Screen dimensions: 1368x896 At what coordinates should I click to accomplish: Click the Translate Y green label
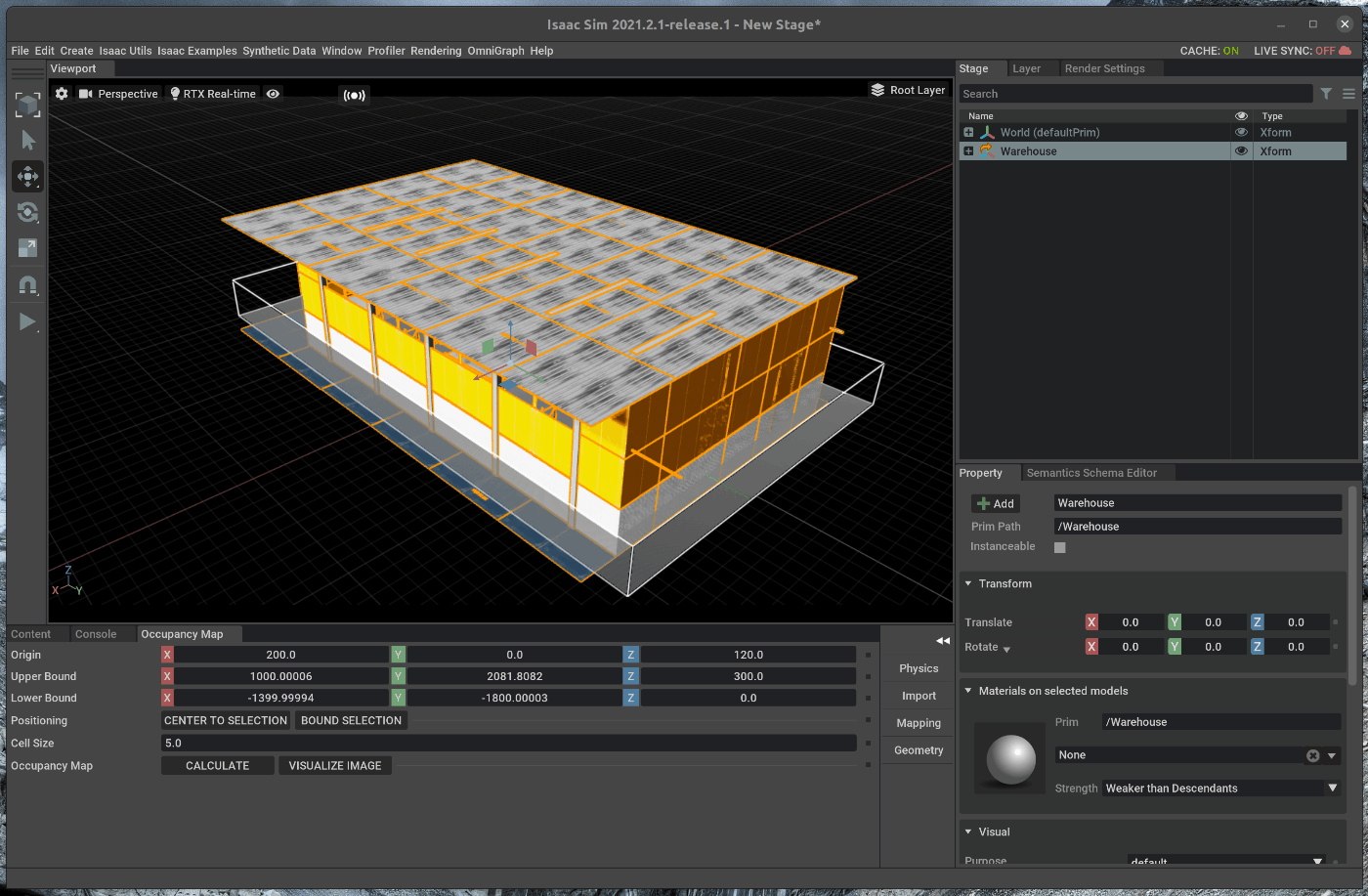[1175, 621]
